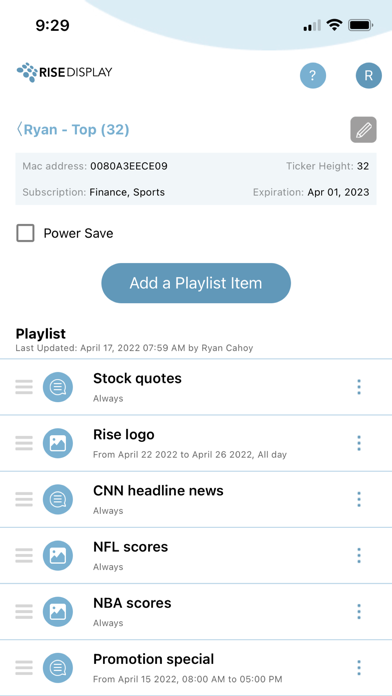Open the help question mark icon
Screen dimensions: 392x696
click(x=313, y=75)
